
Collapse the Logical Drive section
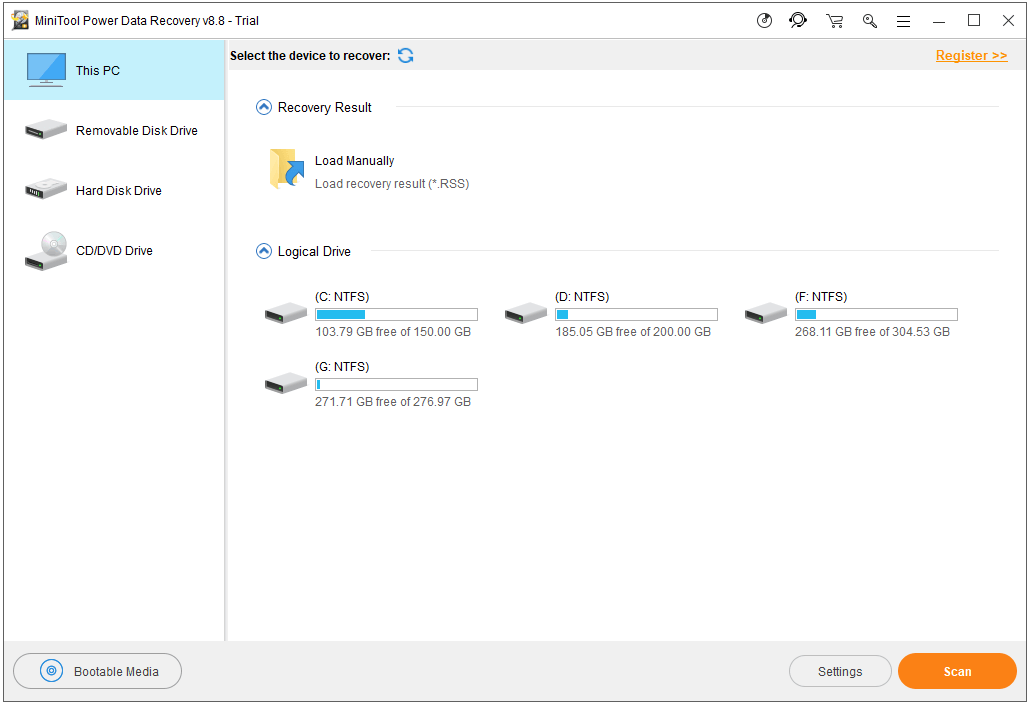coord(264,251)
